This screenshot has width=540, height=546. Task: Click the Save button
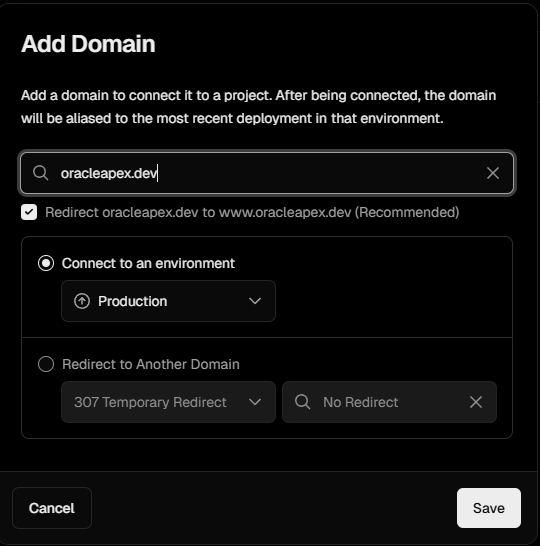(x=489, y=508)
